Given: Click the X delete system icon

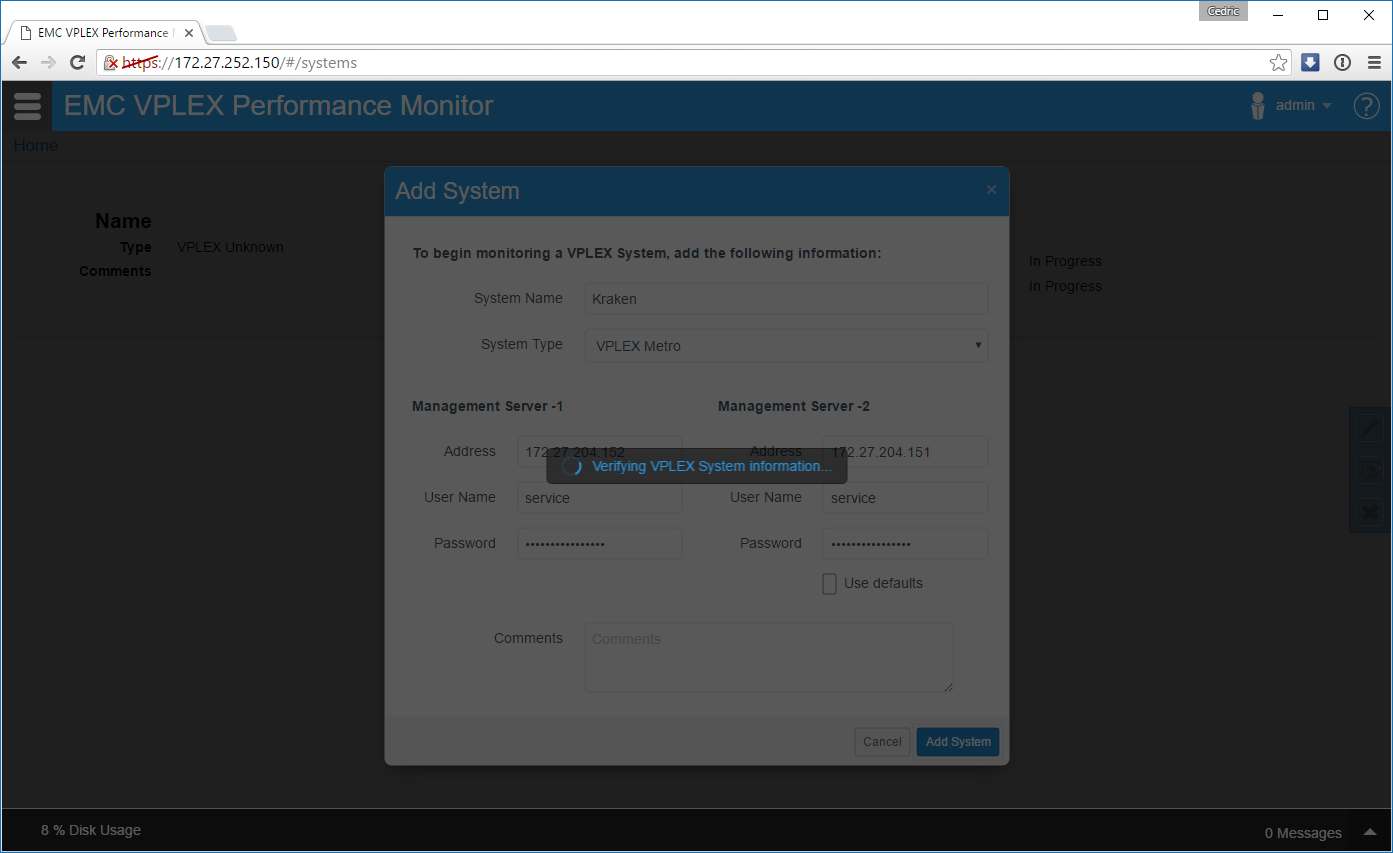Looking at the screenshot, I should click(1368, 513).
